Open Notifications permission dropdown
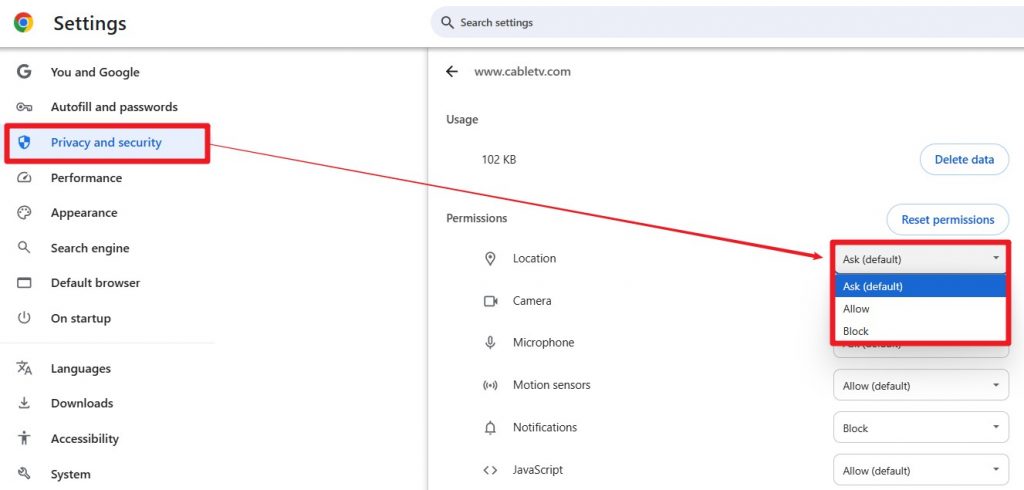 point(921,428)
